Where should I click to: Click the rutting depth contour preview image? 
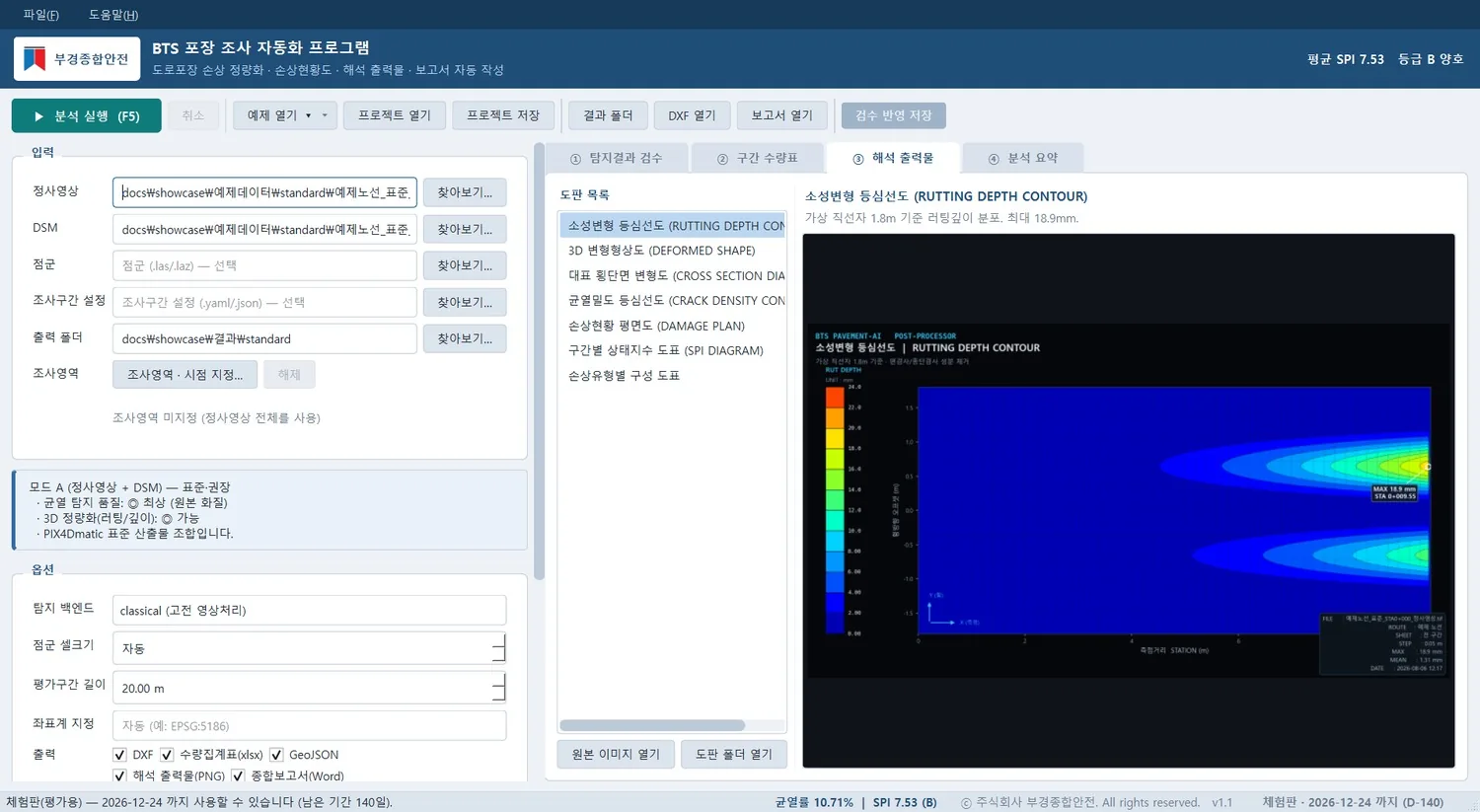click(x=1129, y=500)
